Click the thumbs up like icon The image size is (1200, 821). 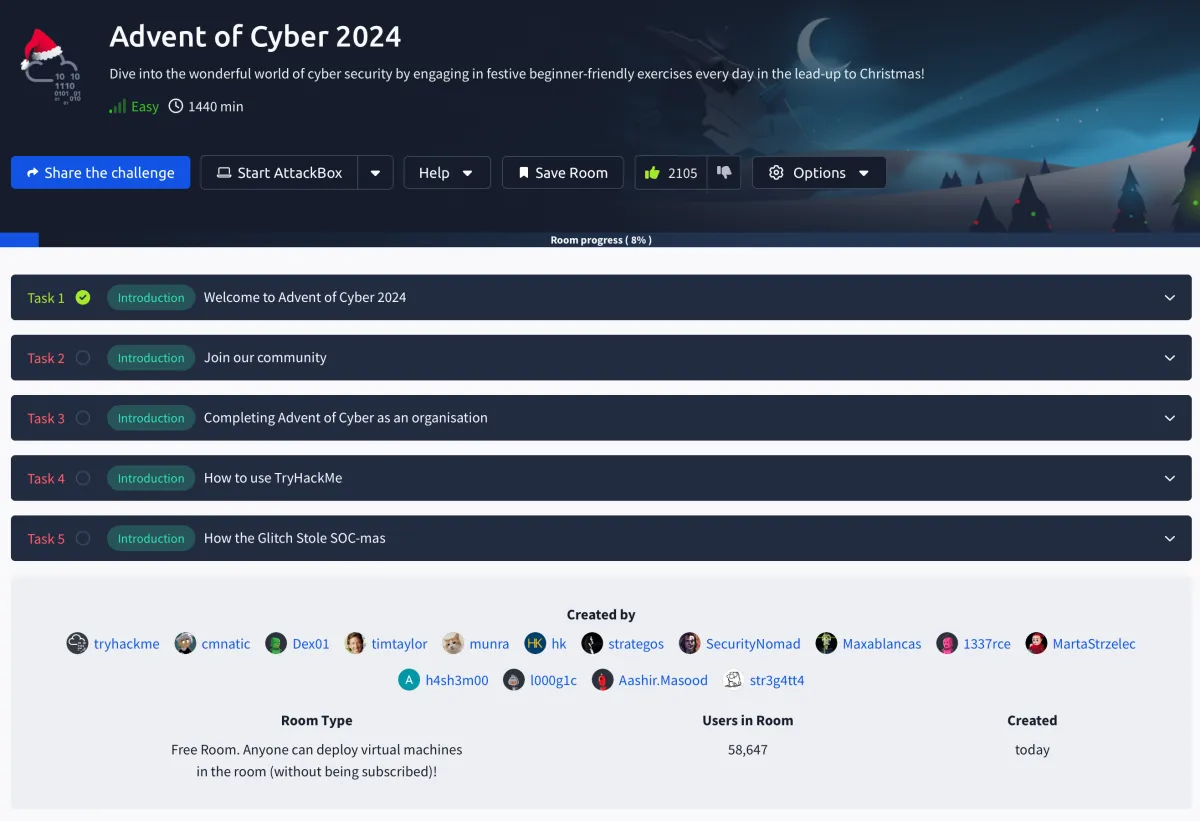(652, 173)
